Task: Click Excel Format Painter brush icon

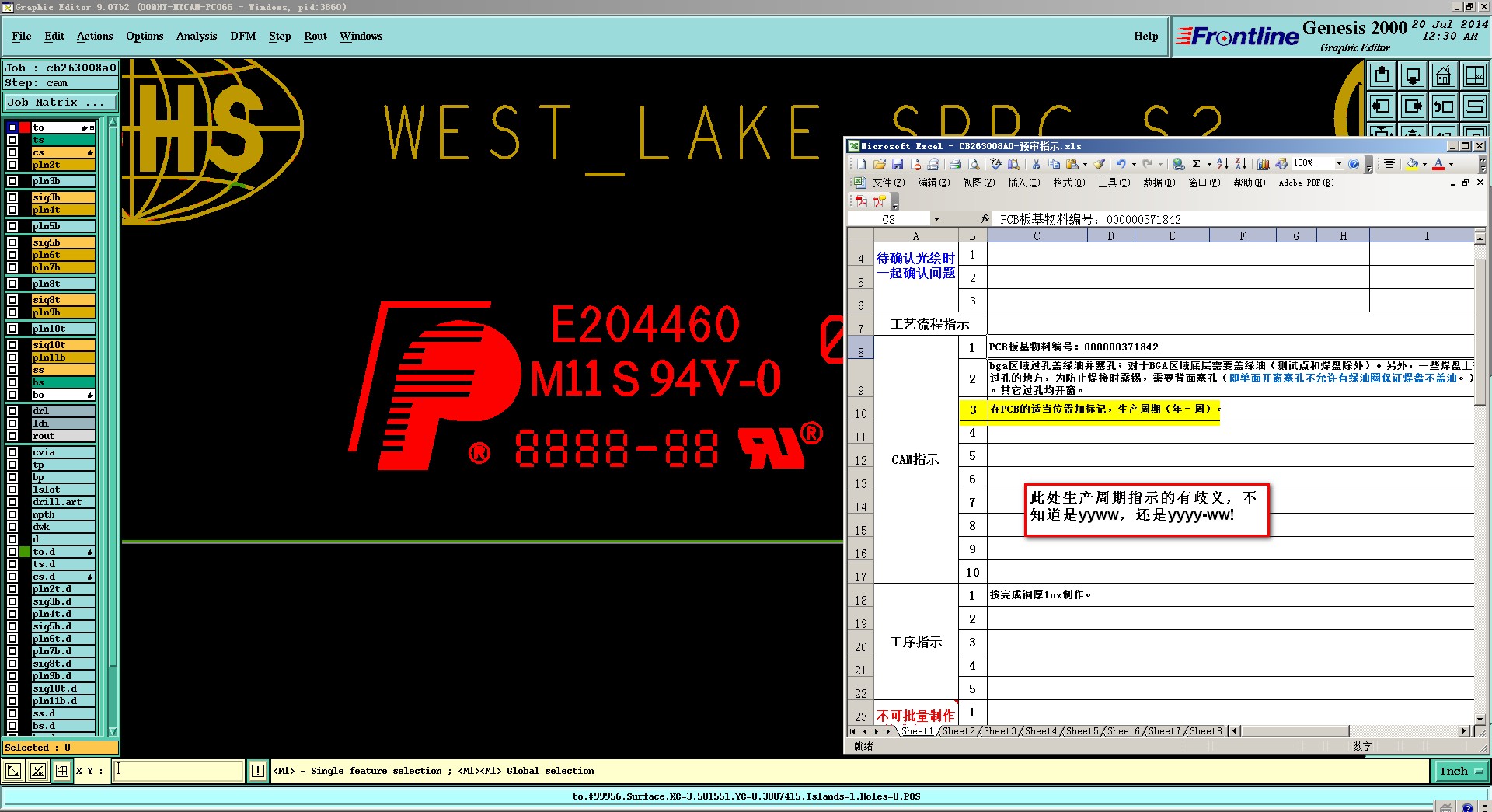Action: [1100, 164]
